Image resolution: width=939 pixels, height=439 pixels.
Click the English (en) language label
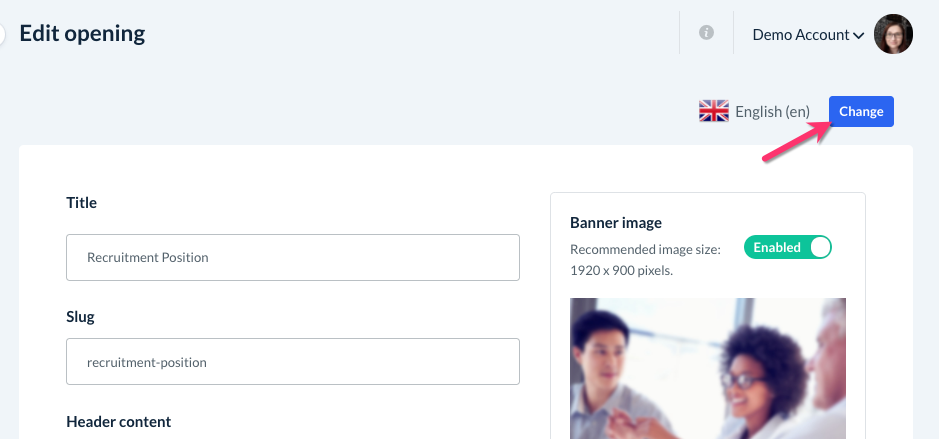pos(772,112)
